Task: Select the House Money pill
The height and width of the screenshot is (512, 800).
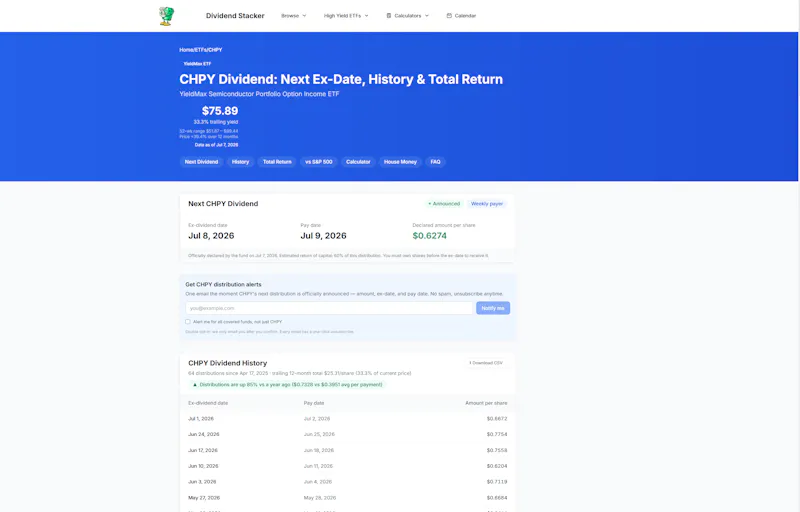Action: pos(401,162)
